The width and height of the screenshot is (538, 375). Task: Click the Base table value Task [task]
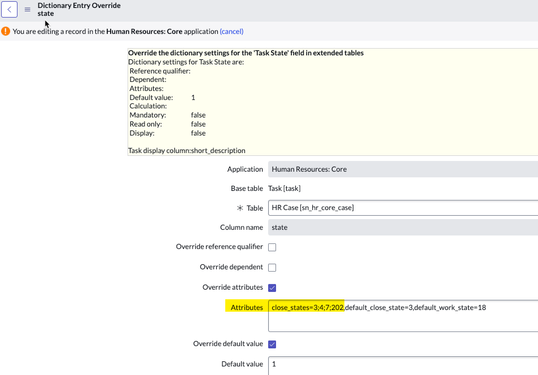[x=284, y=188]
